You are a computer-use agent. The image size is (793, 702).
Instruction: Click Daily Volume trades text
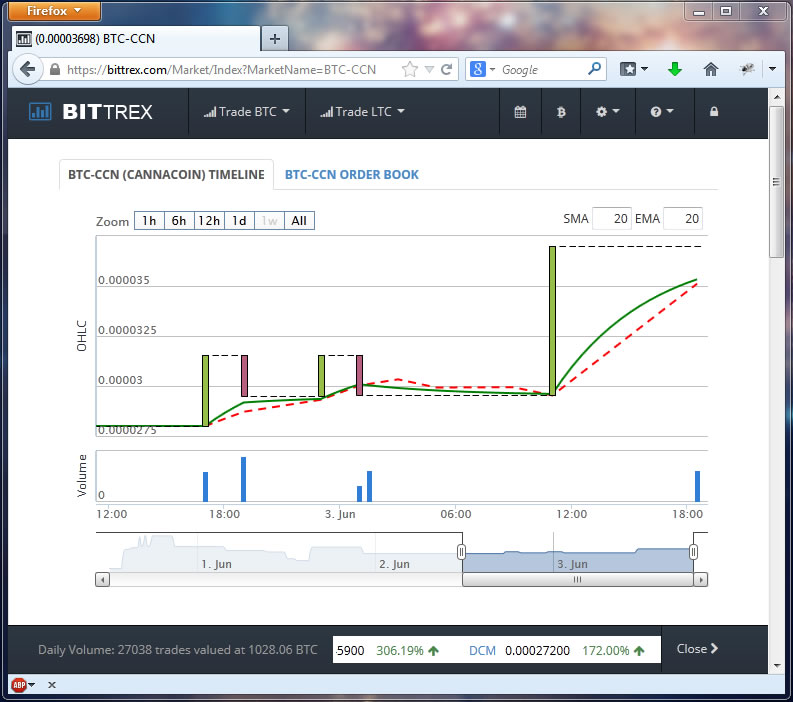pos(178,649)
